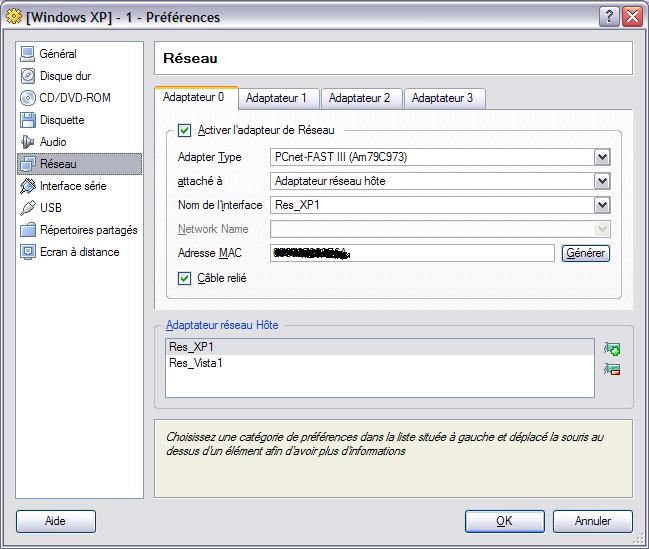Click the OK button

[x=505, y=521]
